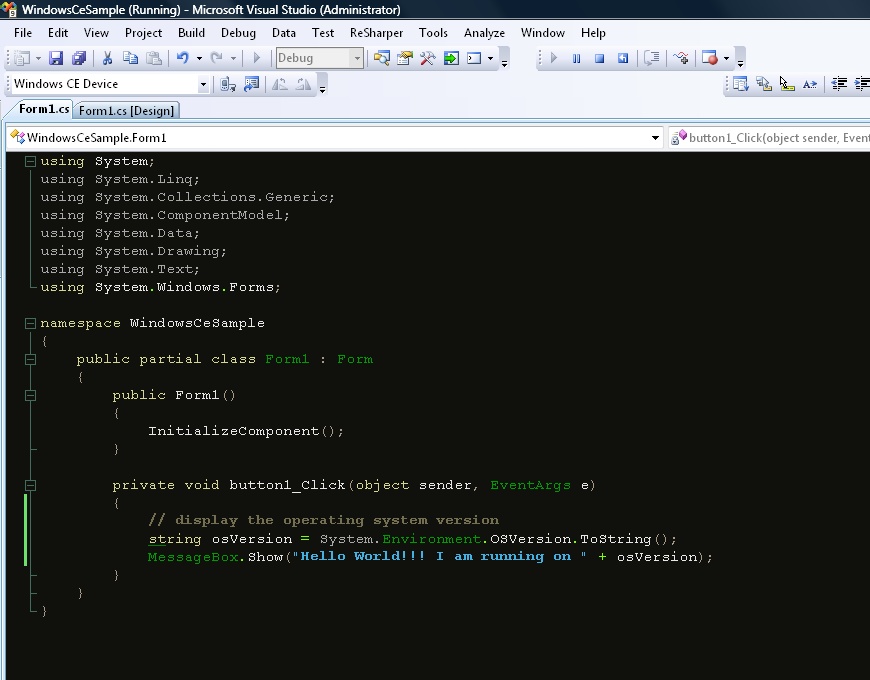Open the Debug solution configuration dropdown

click(357, 58)
